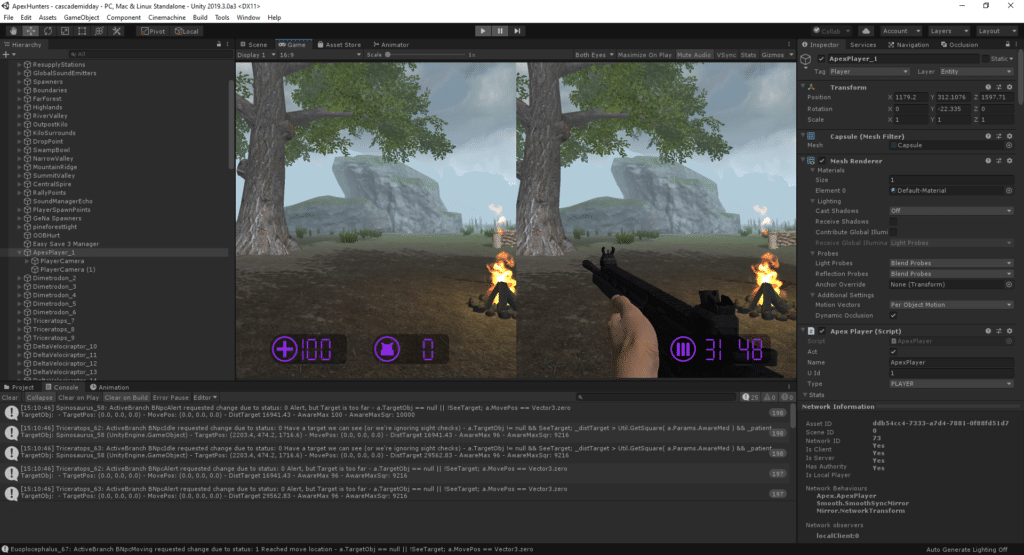The image size is (1024, 555).
Task: Open the custom editor tools icon
Action: point(116,31)
